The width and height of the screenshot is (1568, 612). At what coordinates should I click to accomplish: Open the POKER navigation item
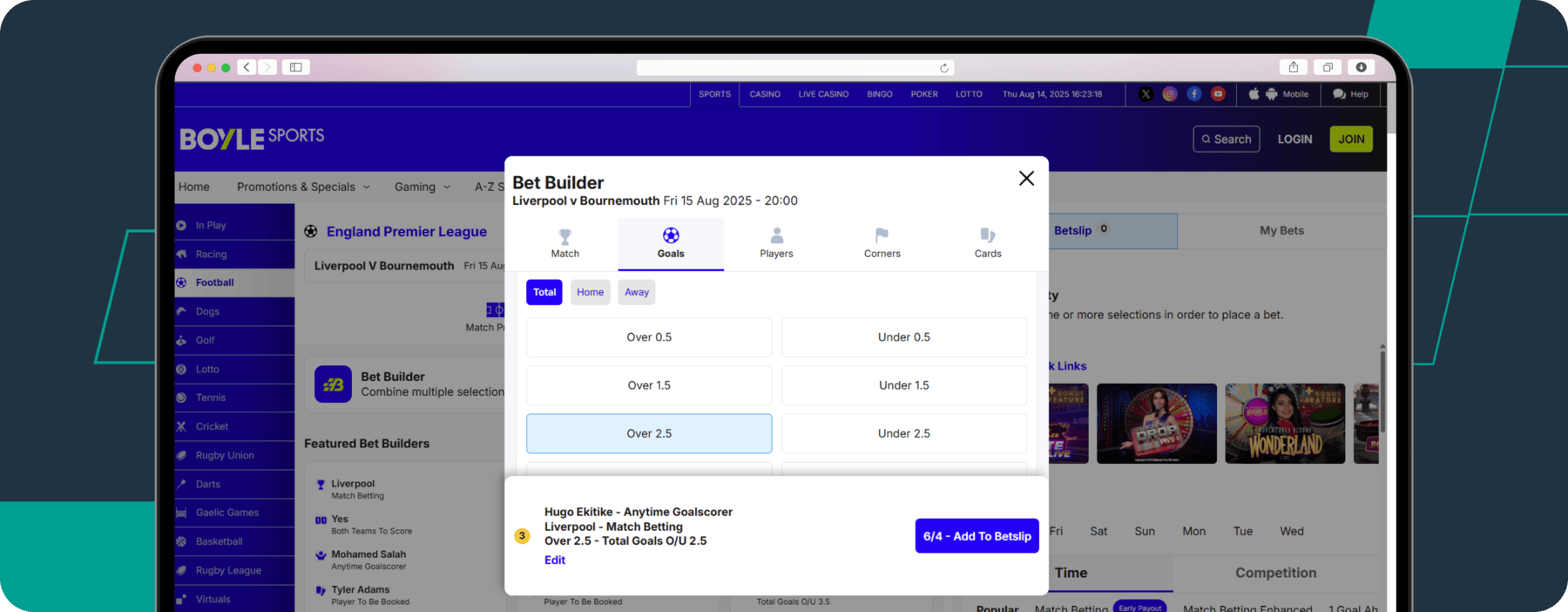click(924, 94)
